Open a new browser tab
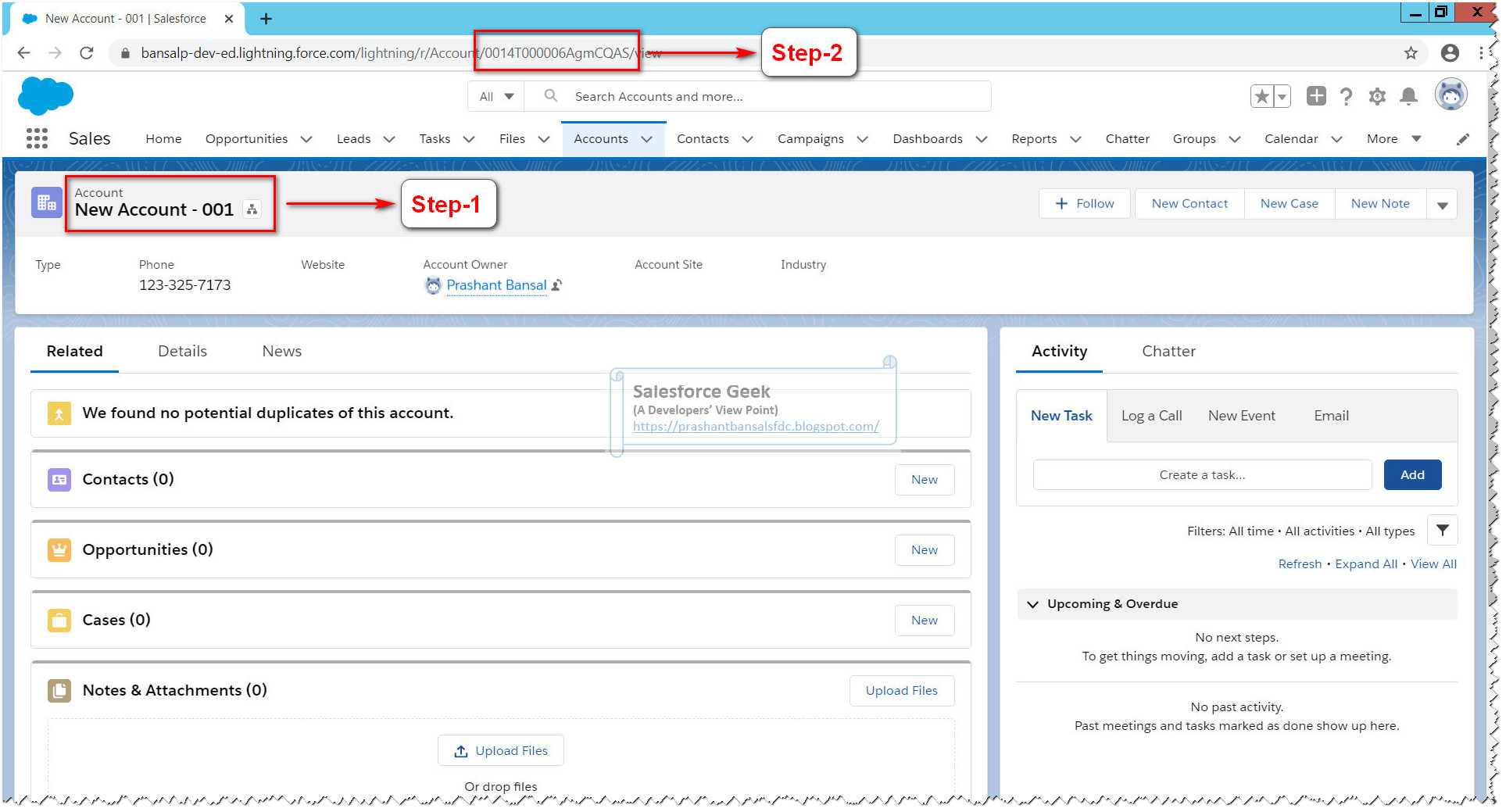This screenshot has width=1506, height=812. click(266, 19)
